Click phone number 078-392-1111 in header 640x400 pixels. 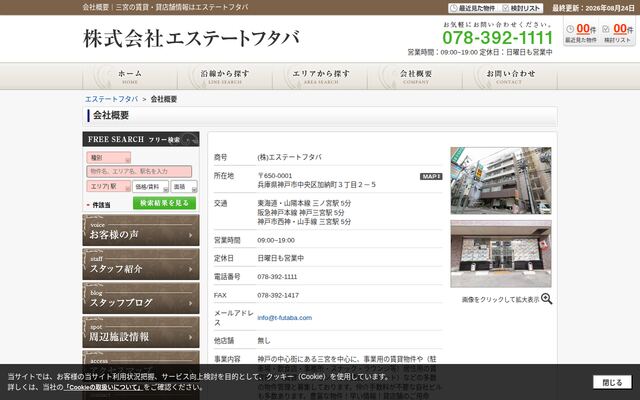pos(498,38)
